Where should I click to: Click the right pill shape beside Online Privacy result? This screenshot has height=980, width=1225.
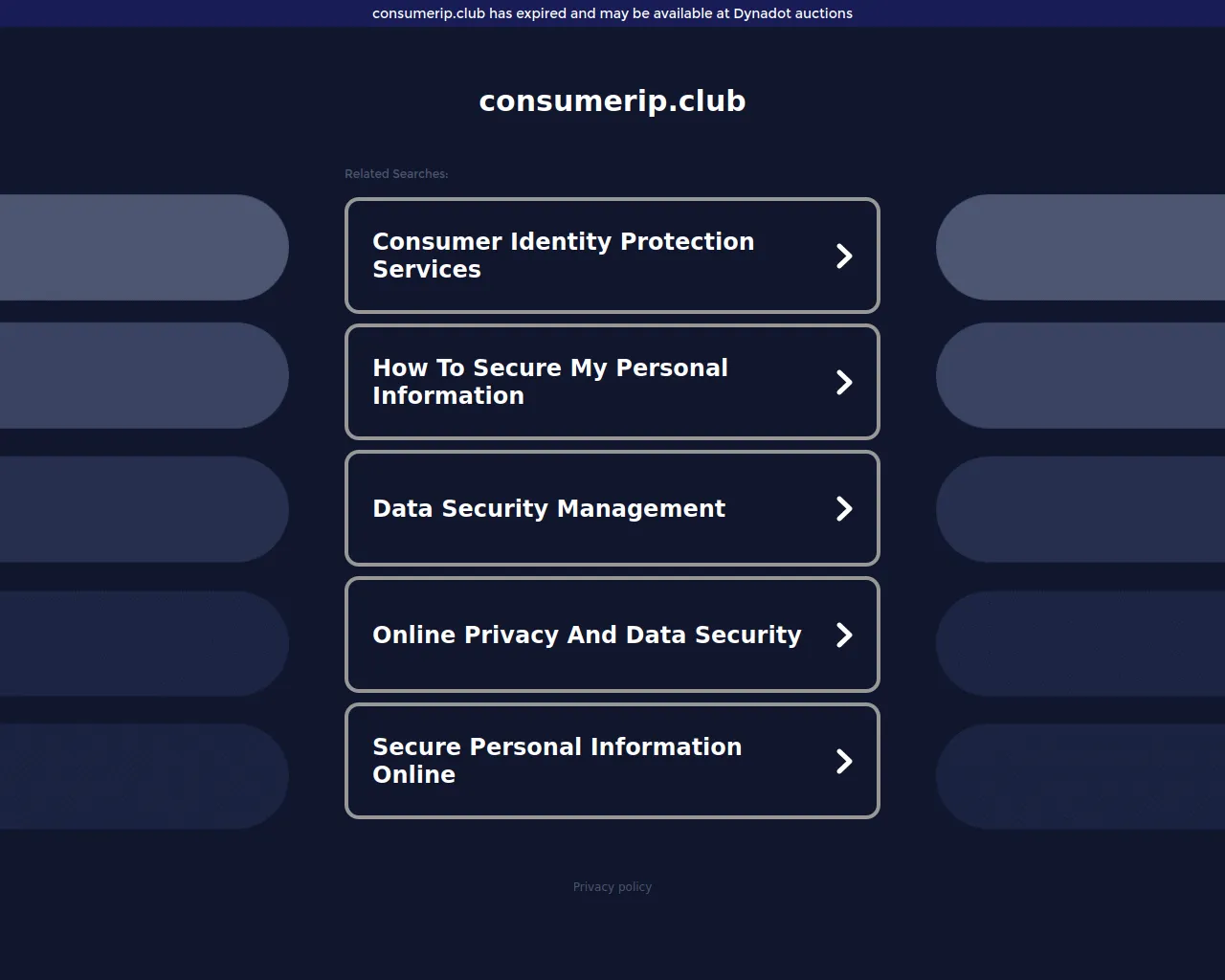pos(1081,643)
